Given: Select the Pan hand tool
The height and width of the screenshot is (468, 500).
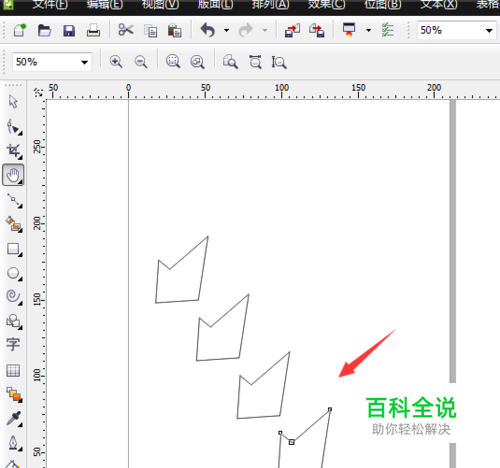Looking at the screenshot, I should click(13, 175).
